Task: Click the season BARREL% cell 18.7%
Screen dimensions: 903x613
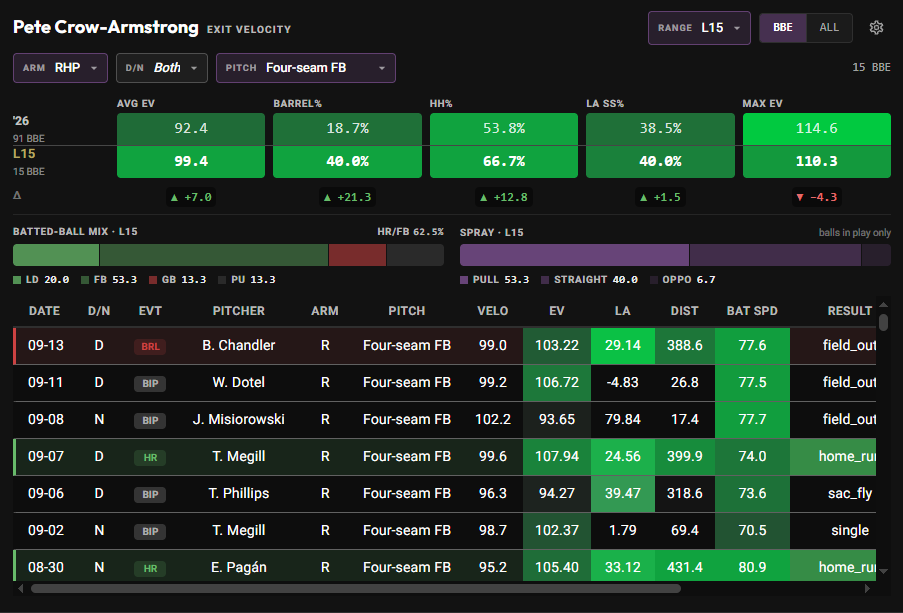Action: pos(347,128)
